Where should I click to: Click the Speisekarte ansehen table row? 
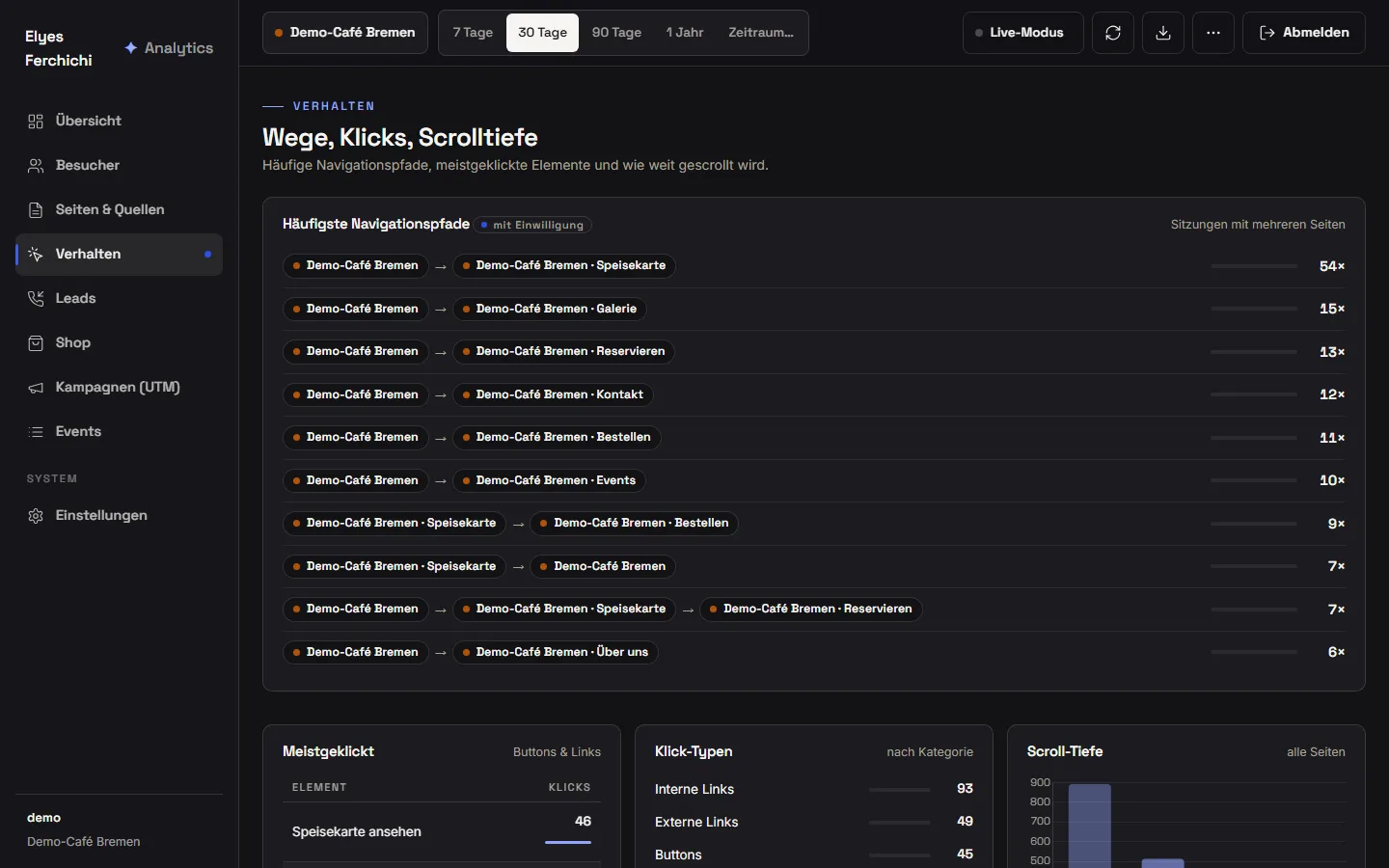click(x=442, y=832)
